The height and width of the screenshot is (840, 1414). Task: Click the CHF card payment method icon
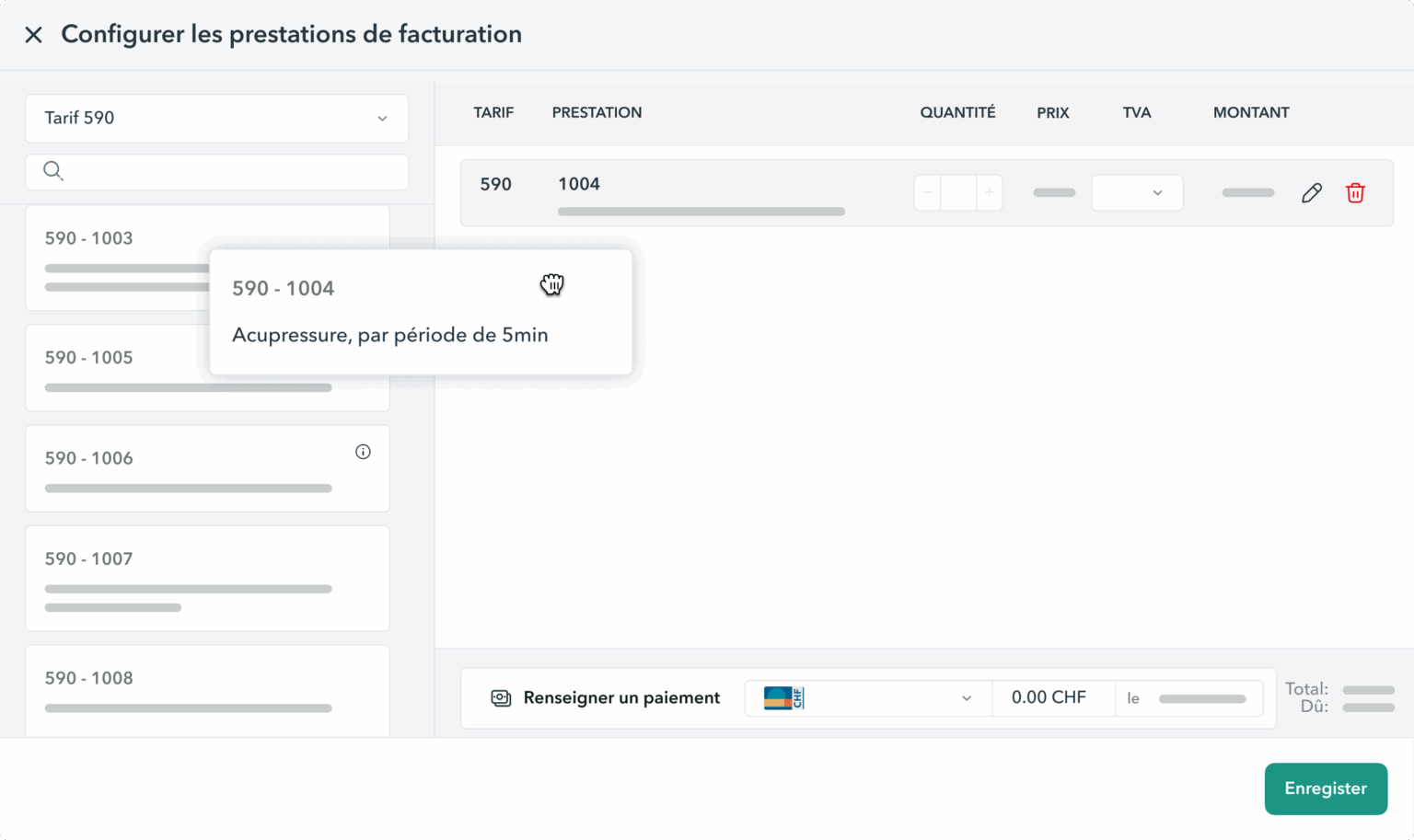tap(783, 698)
